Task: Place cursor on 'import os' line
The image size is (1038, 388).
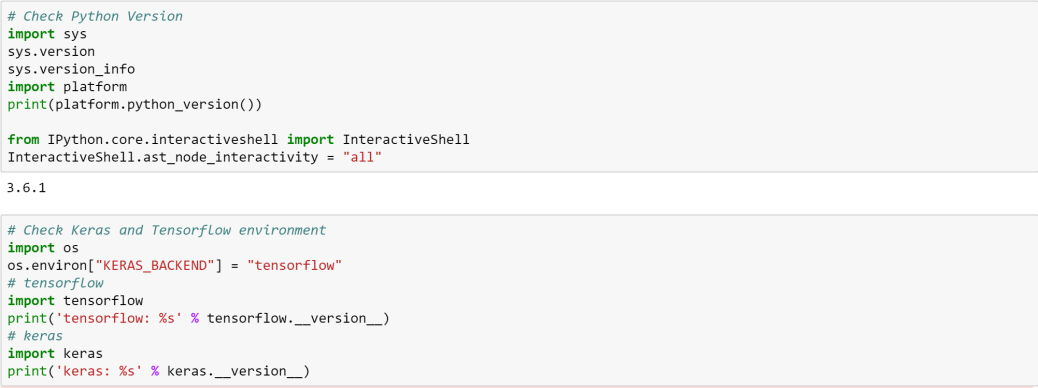Action: point(43,248)
